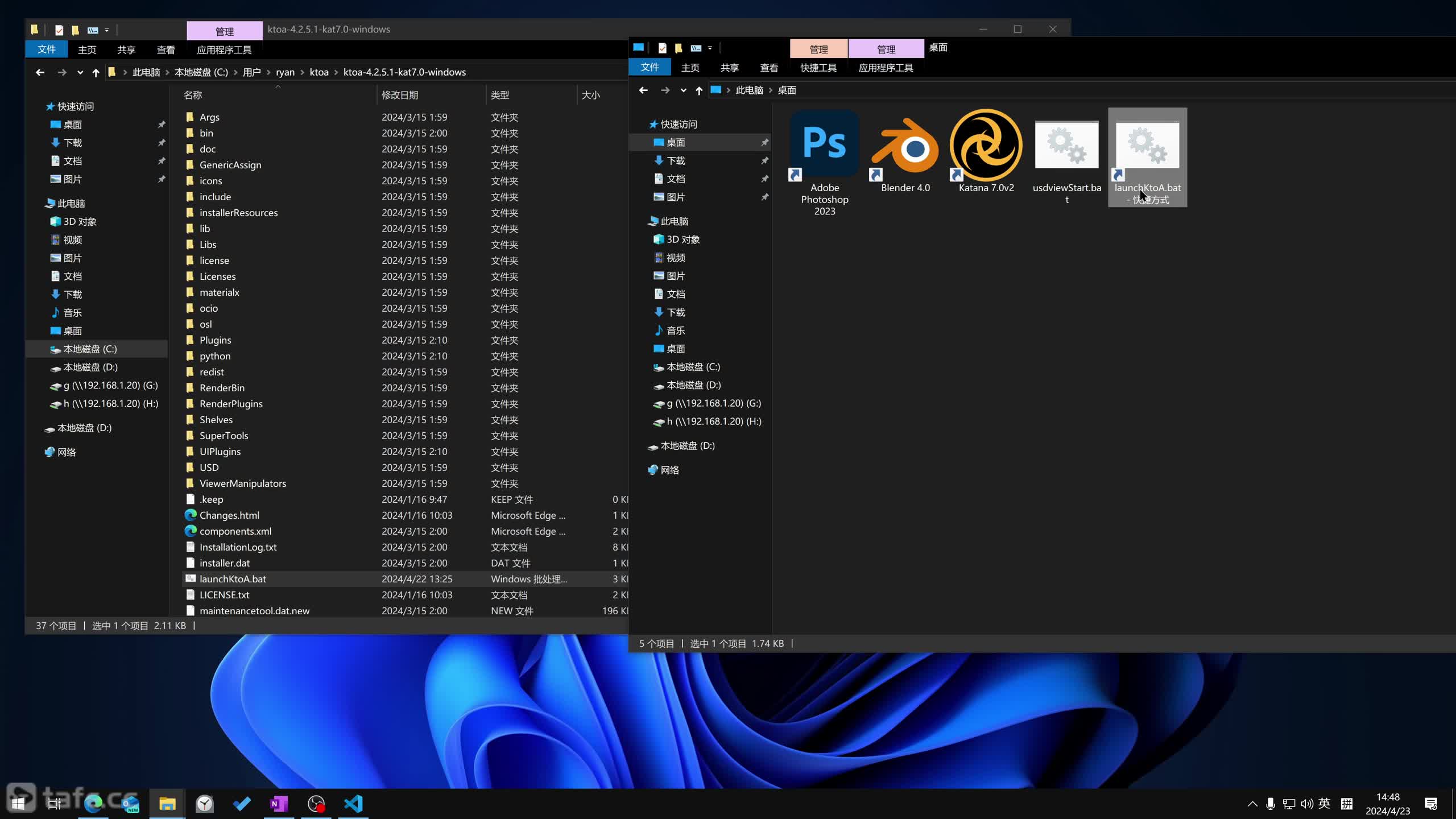Open the Adobe Photoshop 2023 shortcut
Screen dimensions: 1456x819
click(824, 162)
